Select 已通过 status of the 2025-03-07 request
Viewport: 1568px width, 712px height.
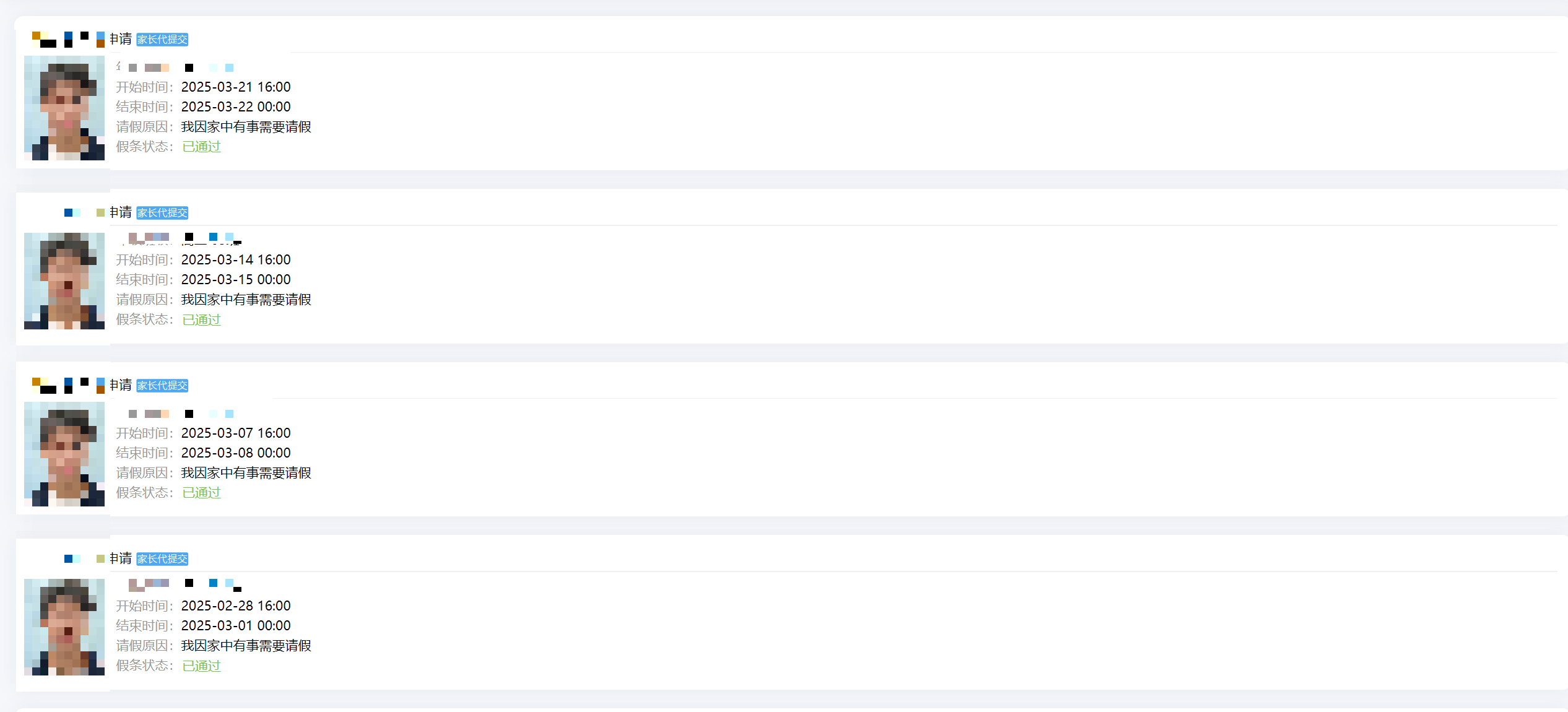[x=202, y=493]
